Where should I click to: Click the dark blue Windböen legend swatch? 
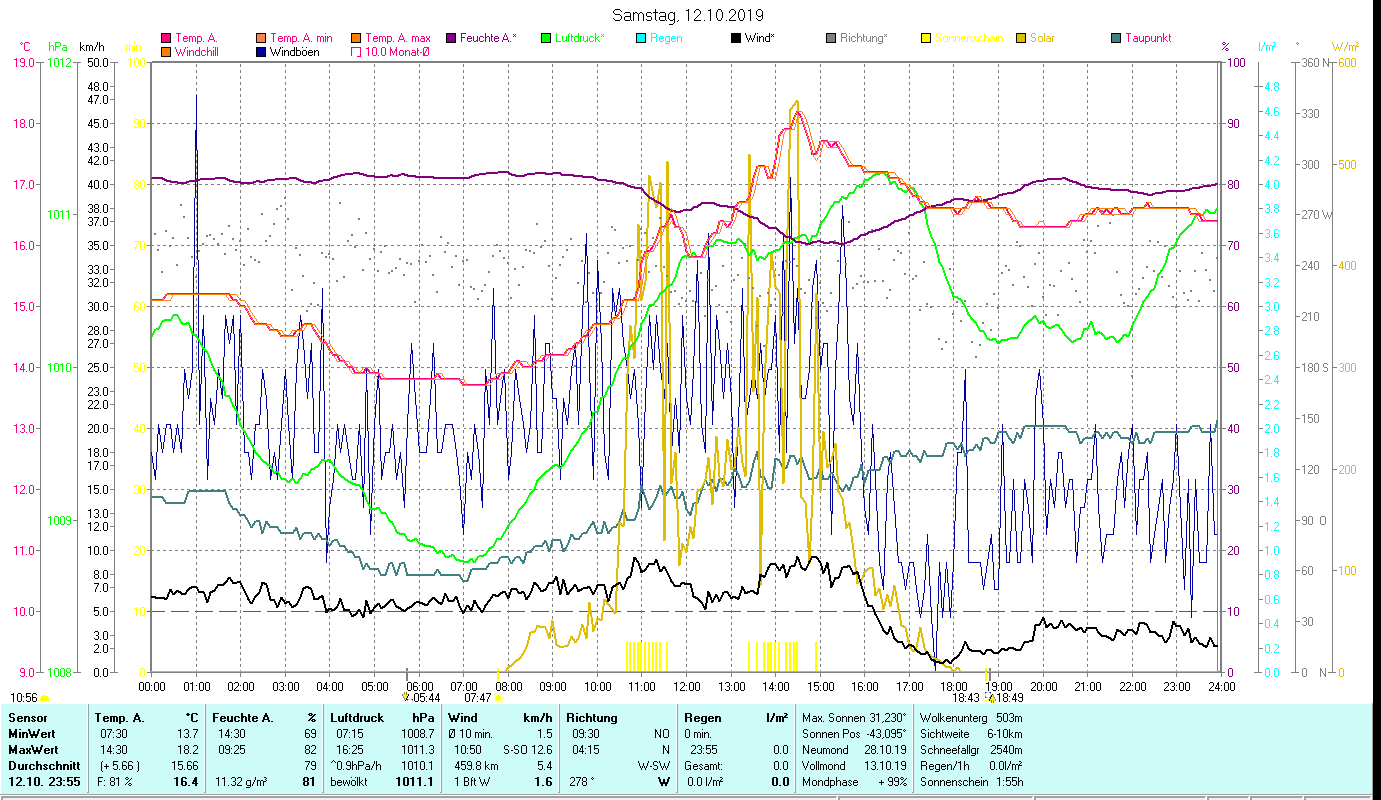point(261,52)
